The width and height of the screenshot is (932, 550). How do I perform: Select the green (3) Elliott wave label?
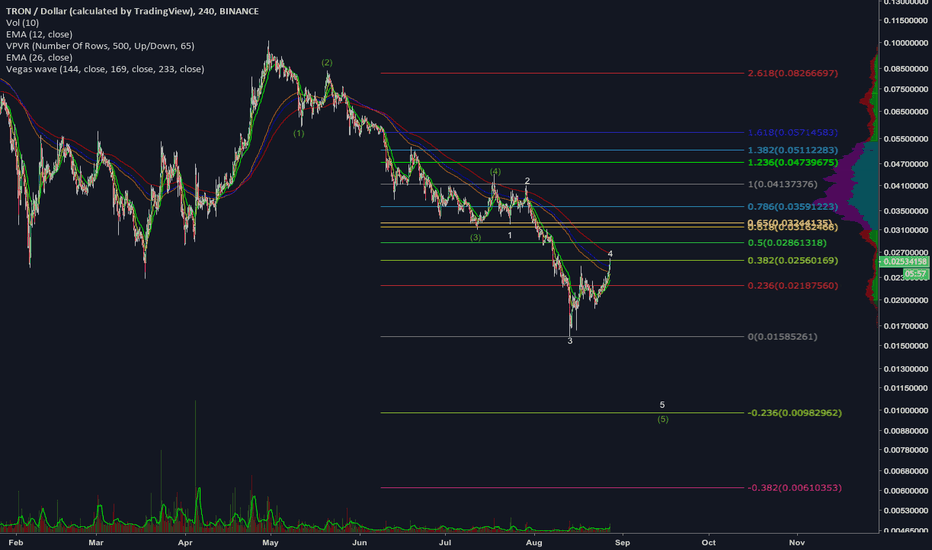(476, 237)
